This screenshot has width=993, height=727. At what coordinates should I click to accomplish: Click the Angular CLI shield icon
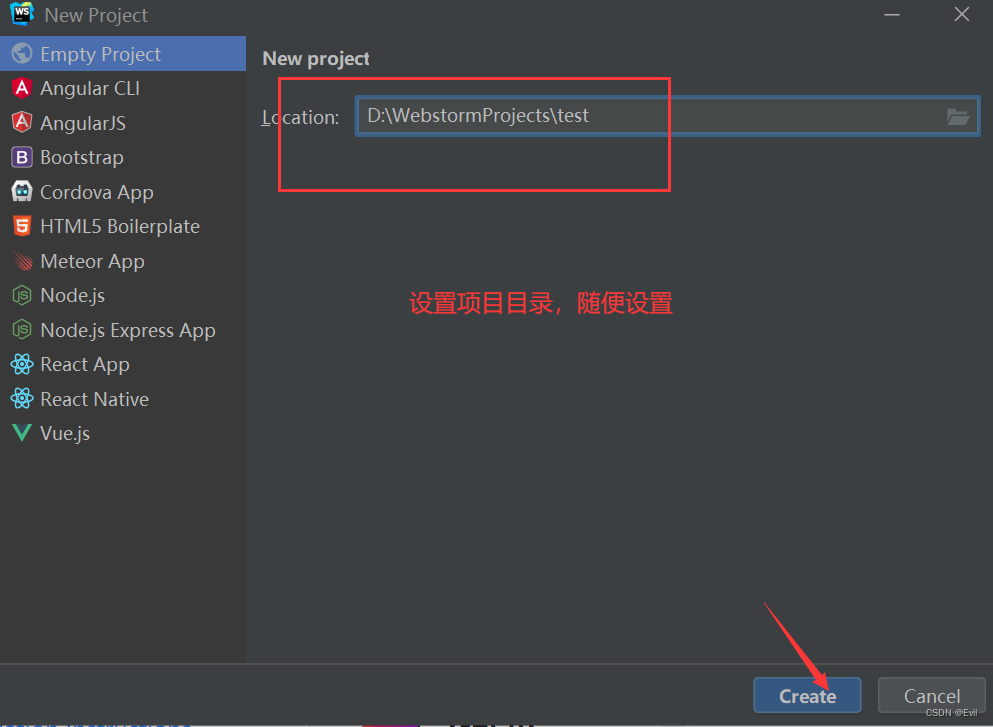(x=22, y=88)
